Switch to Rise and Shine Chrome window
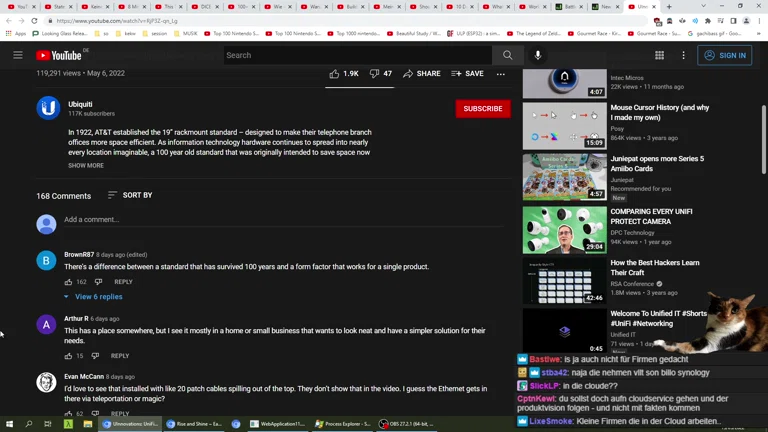768x432 pixels. (194, 424)
